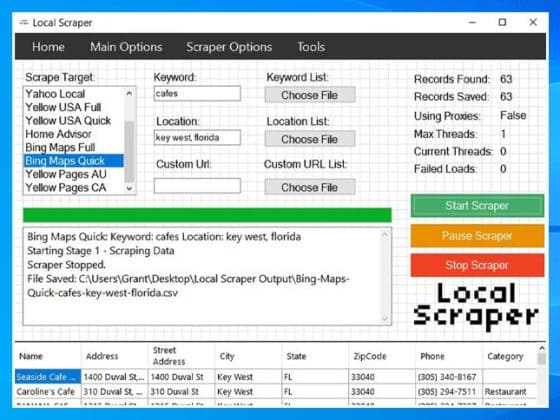Image resolution: width=560 pixels, height=420 pixels.
Task: Minimize the Local Scraper window
Action: (x=472, y=22)
